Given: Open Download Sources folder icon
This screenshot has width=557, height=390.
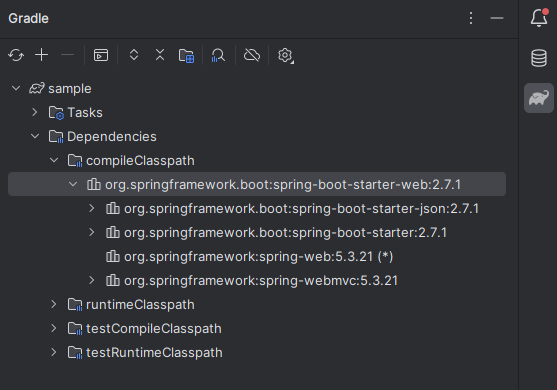Looking at the screenshot, I should [186, 56].
